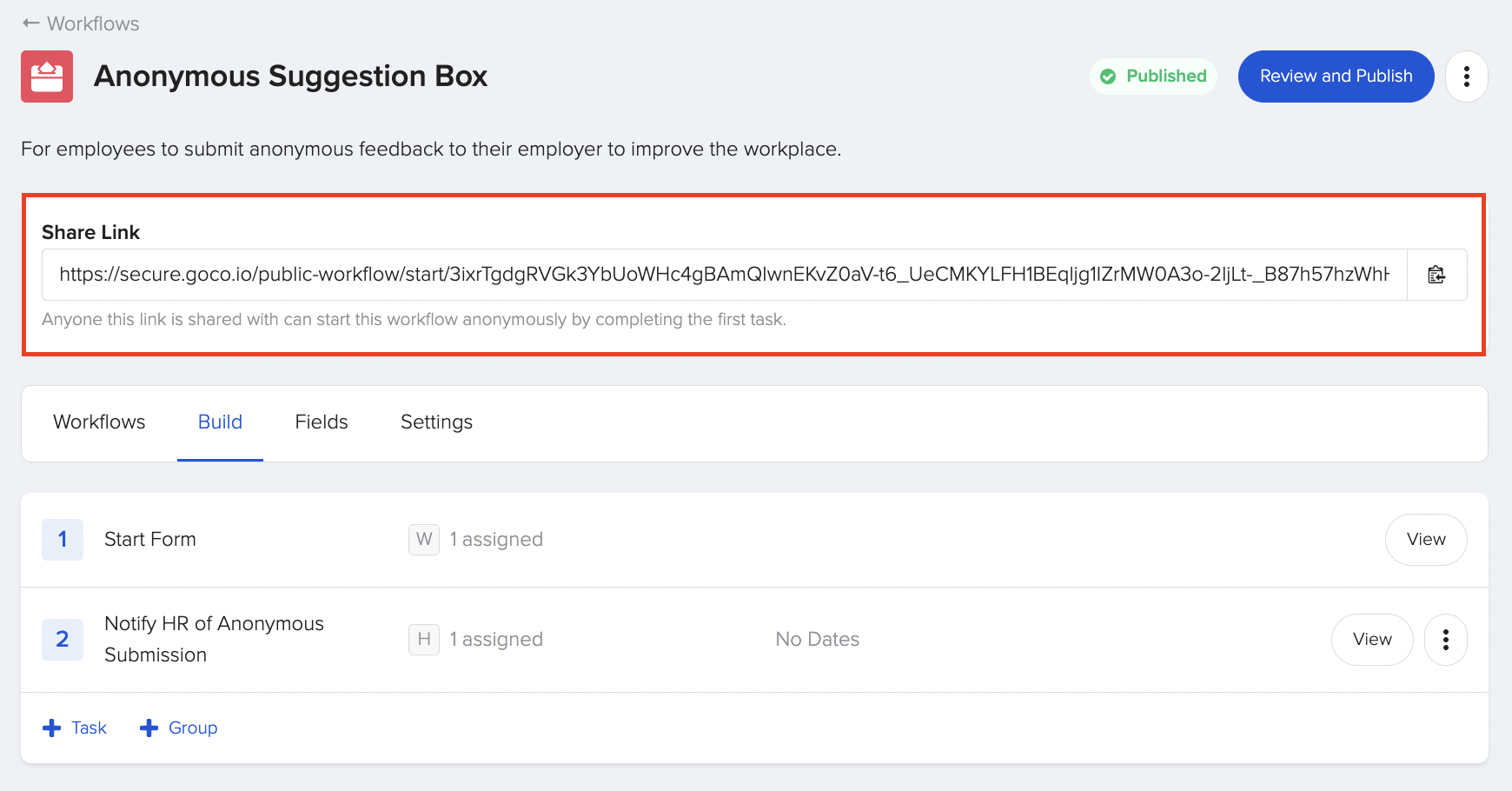Click the W assignee badge on Start Form

pyautogui.click(x=424, y=540)
